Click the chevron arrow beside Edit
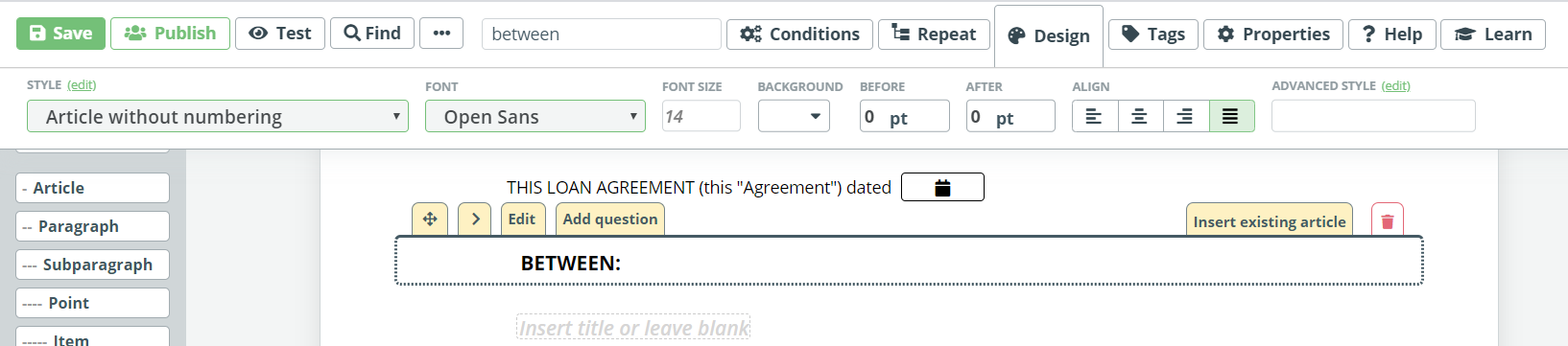 (475, 219)
